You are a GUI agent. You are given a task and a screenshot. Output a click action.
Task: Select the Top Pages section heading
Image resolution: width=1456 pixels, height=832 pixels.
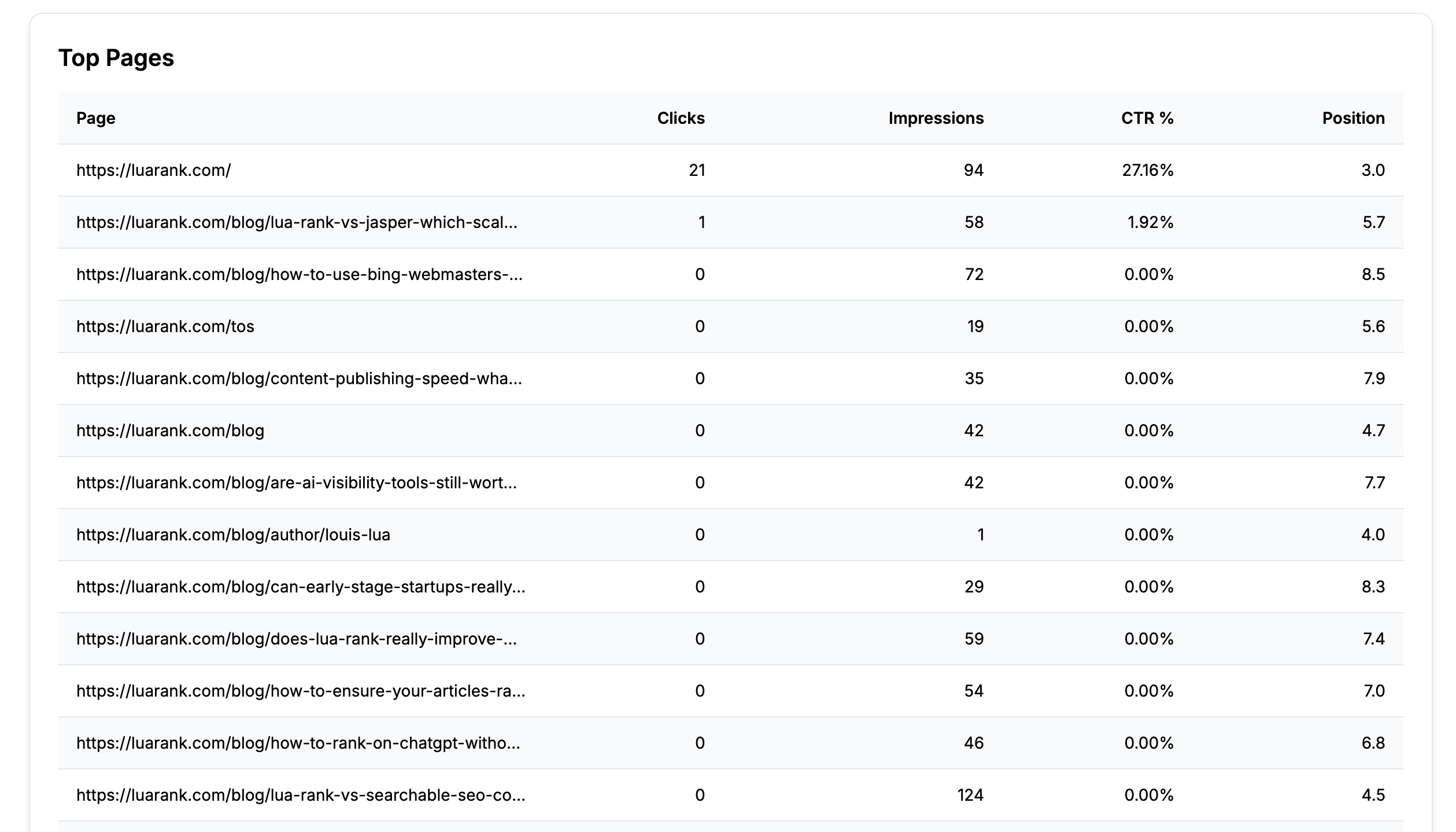(x=117, y=57)
